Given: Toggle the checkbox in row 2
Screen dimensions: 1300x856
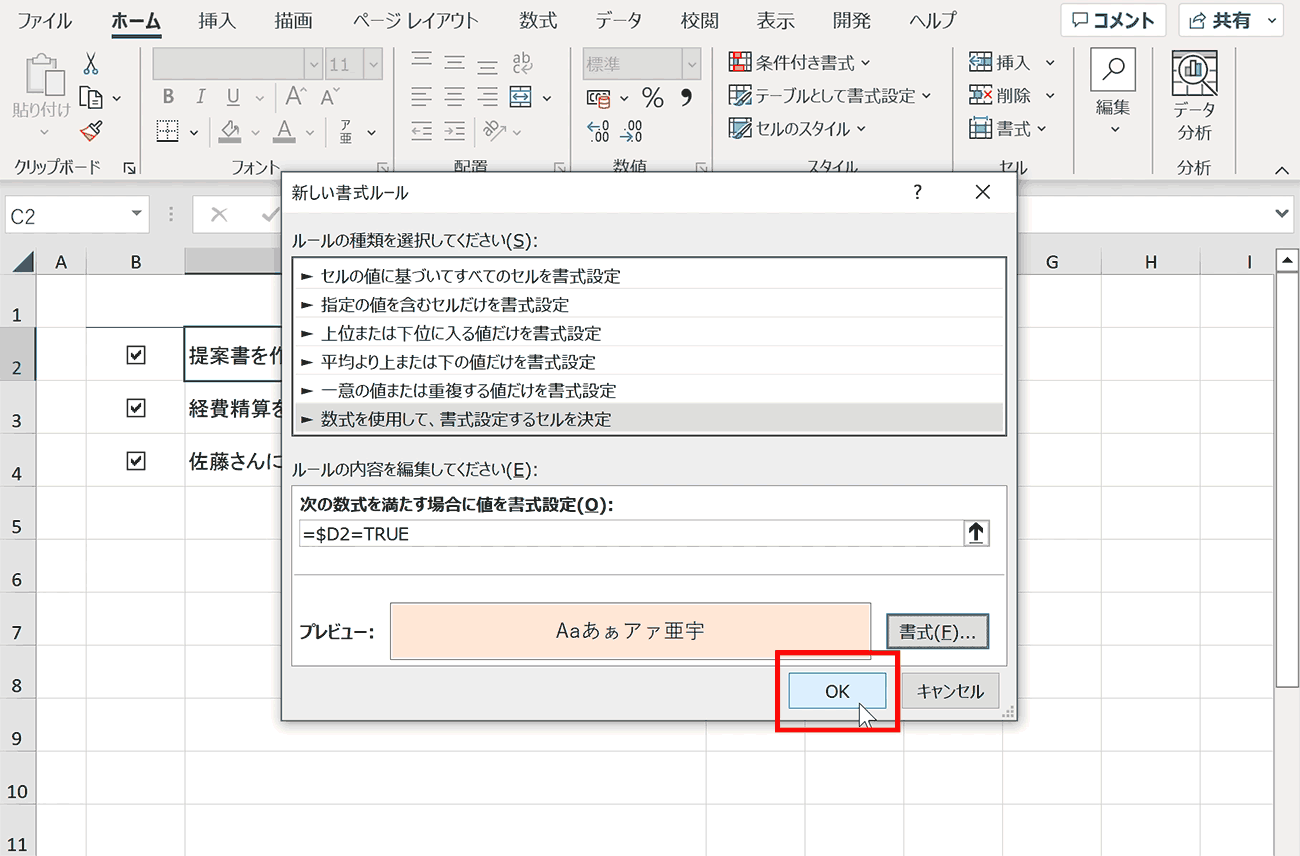Looking at the screenshot, I should [x=137, y=354].
